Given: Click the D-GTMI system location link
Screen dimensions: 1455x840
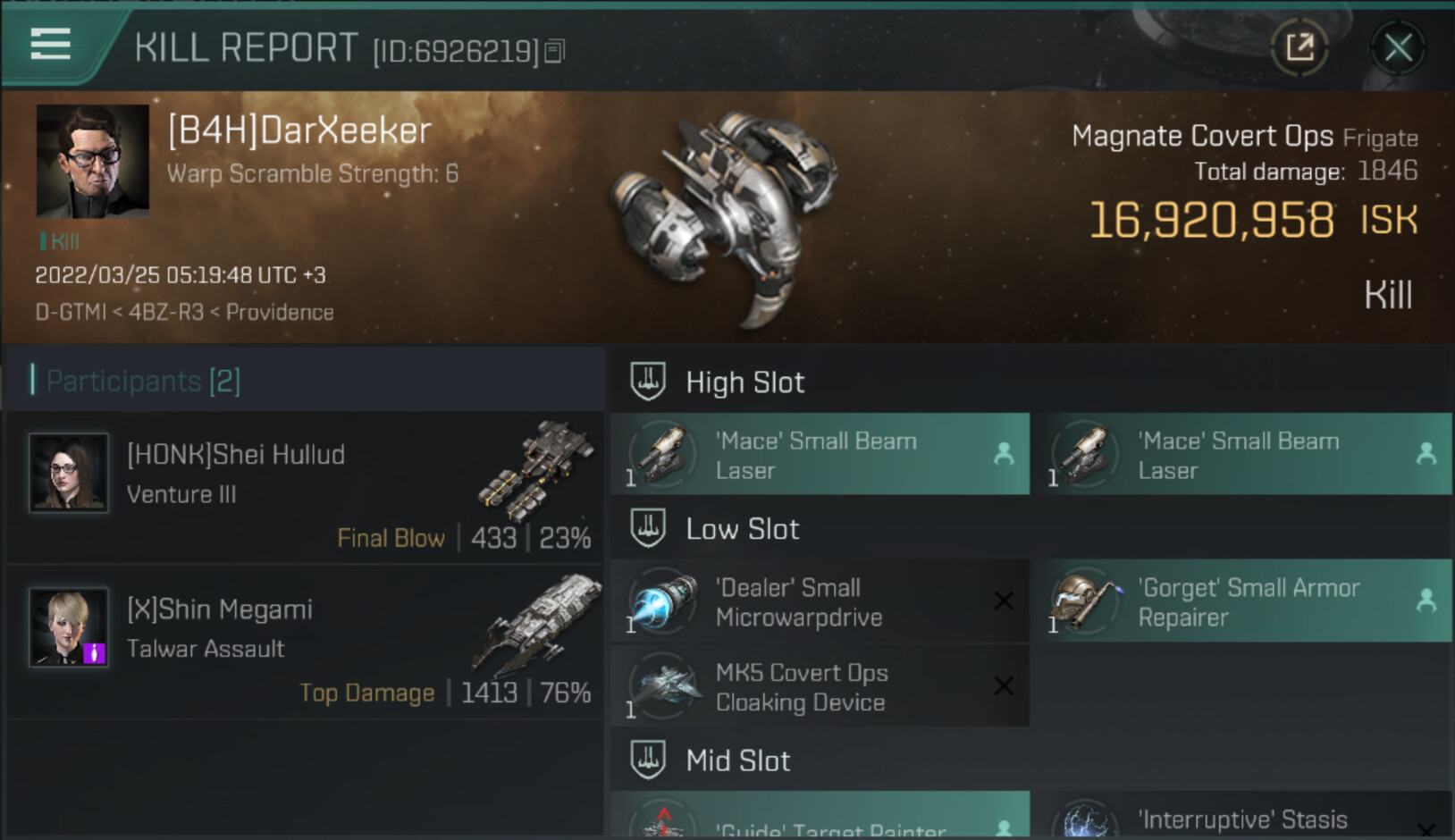Looking at the screenshot, I should (70, 313).
